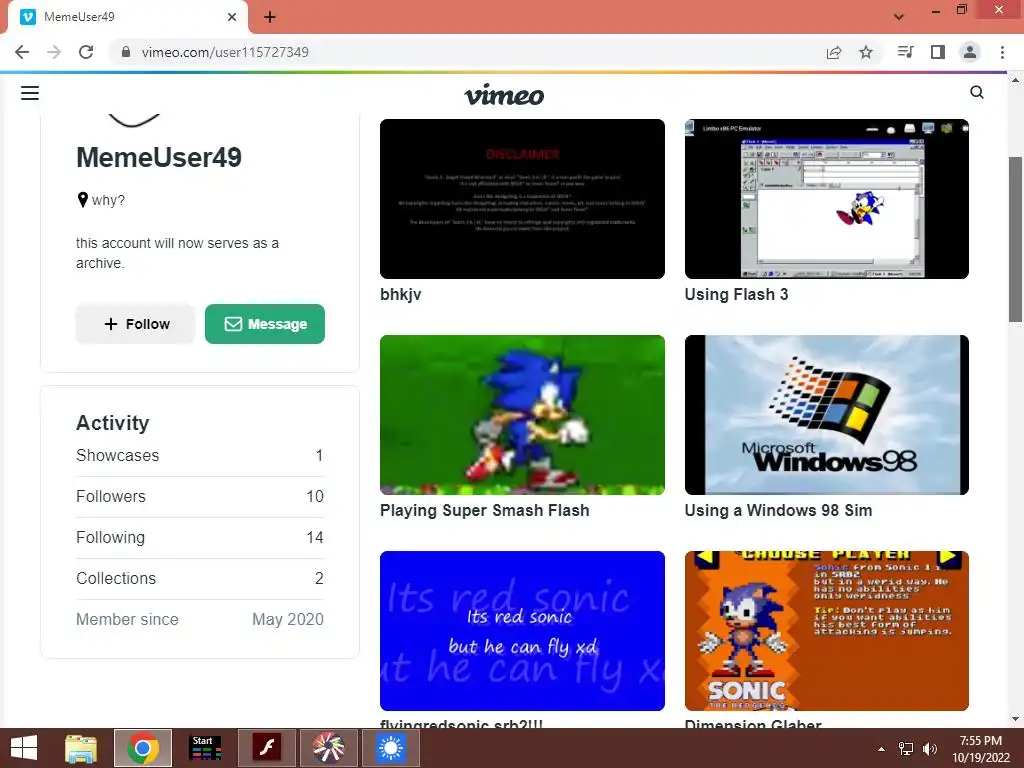Open the Start tiles app in taskbar
1024x768 pixels.
205,748
